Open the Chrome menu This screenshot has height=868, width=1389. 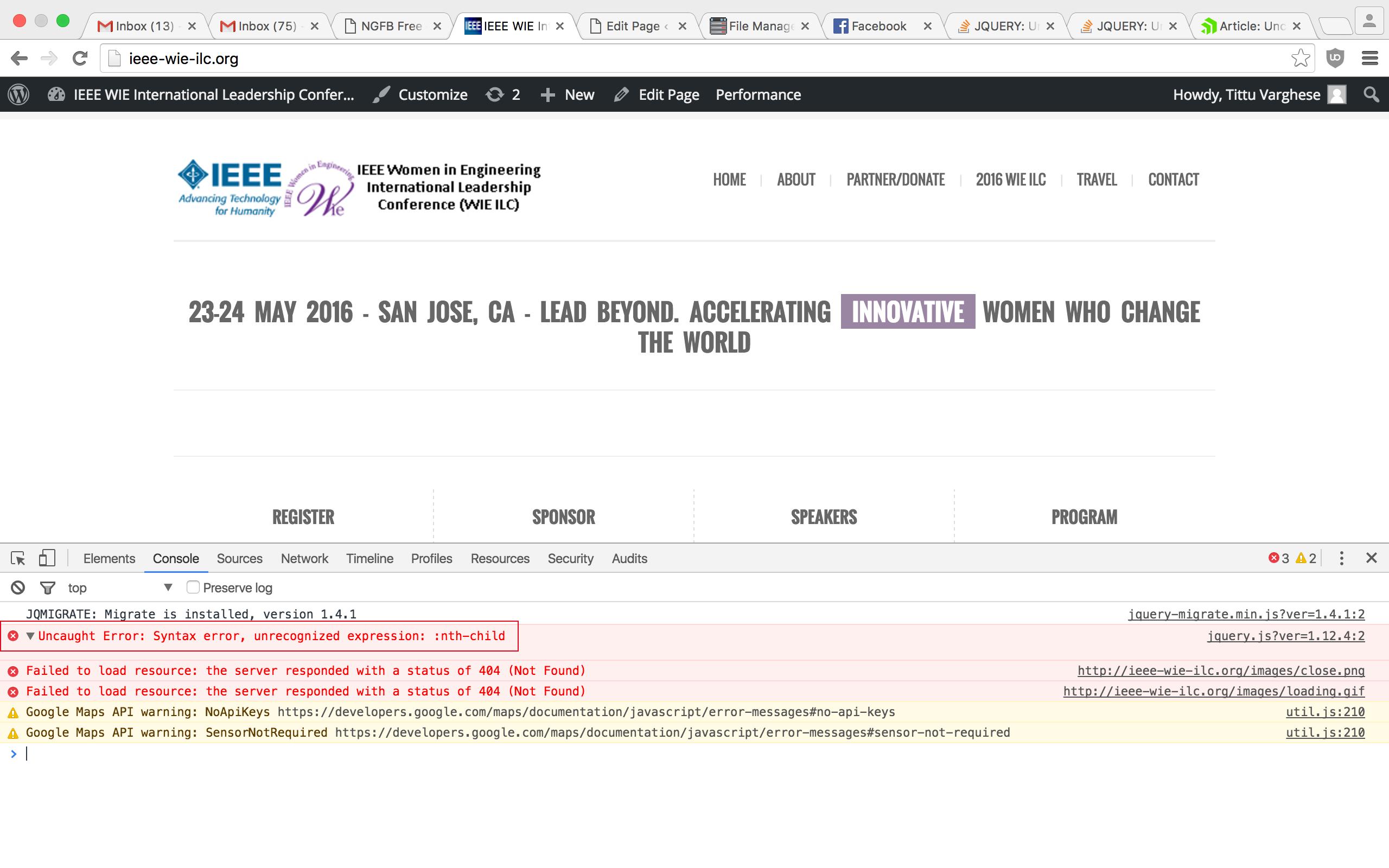pos(1371,58)
